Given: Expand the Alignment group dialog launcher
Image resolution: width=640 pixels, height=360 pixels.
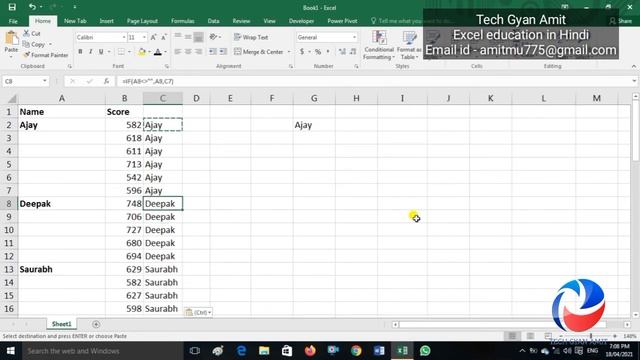Looking at the screenshot, I should 291,66.
